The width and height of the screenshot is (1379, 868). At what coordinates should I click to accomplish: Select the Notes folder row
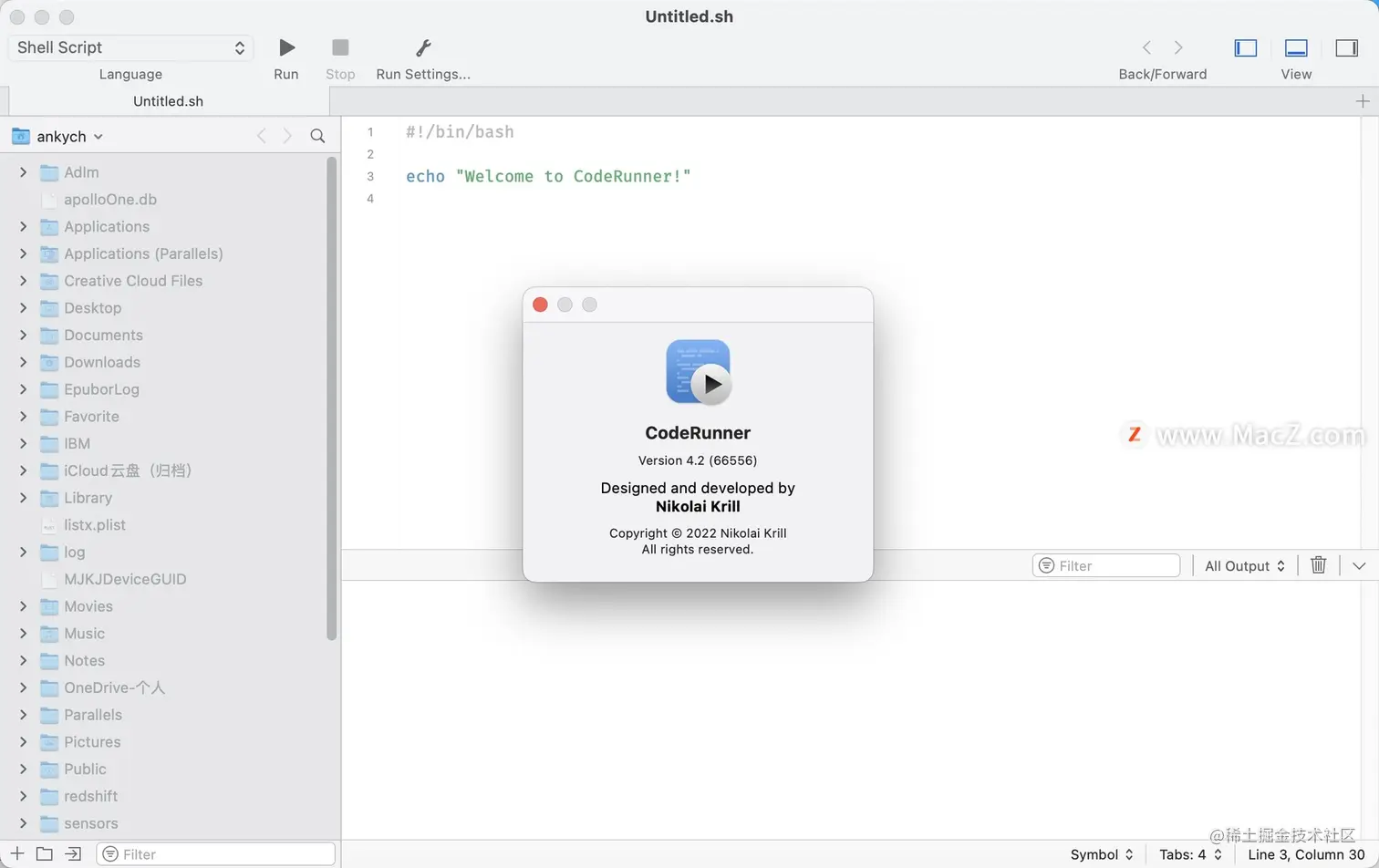pos(164,660)
